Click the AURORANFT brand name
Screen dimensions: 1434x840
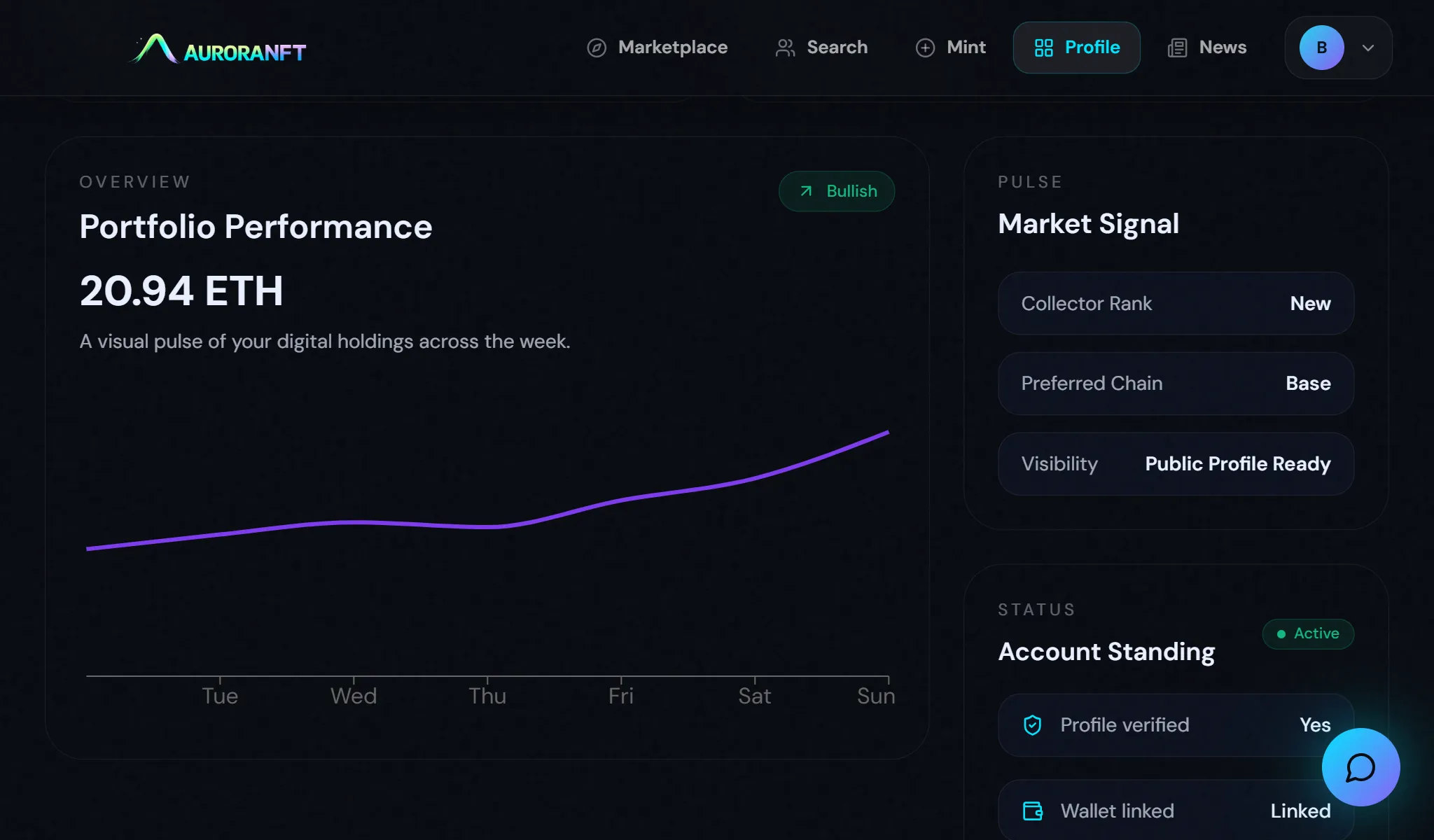pos(244,52)
